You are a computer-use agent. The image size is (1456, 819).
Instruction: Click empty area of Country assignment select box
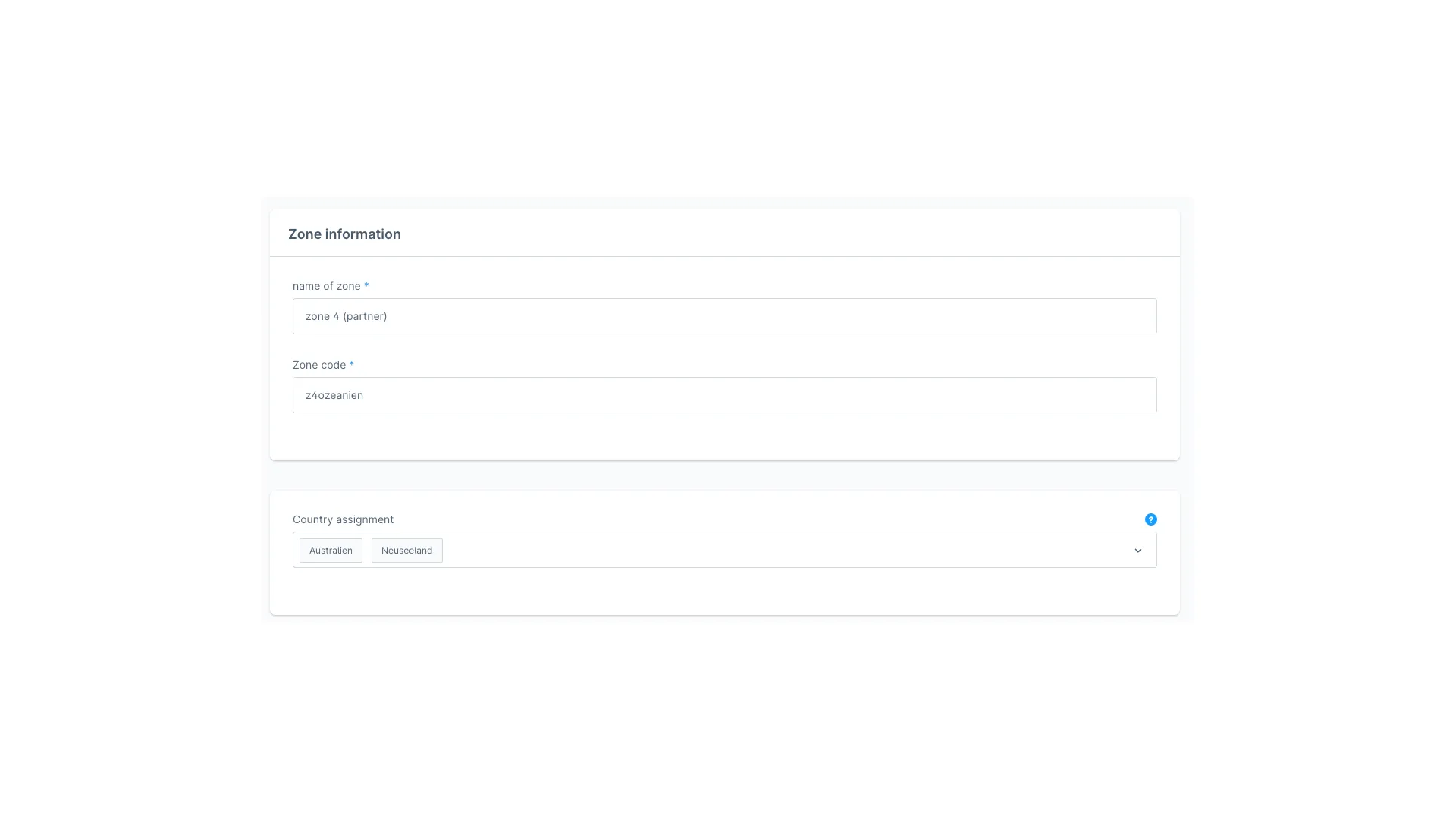(x=758, y=551)
